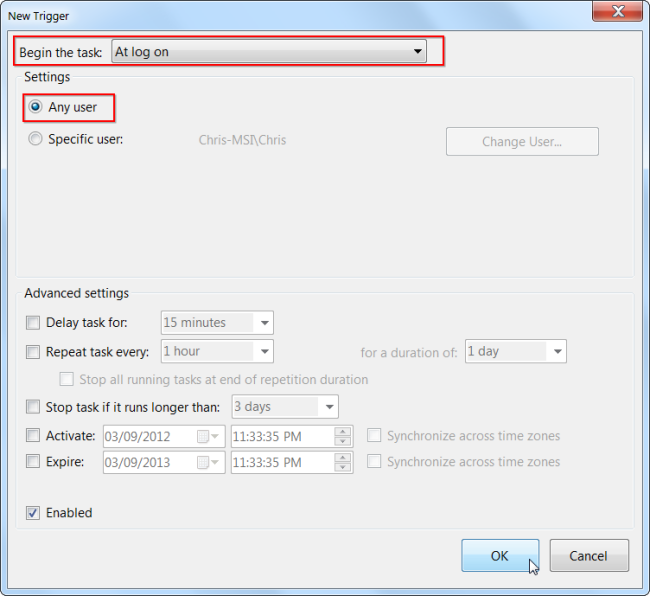The height and width of the screenshot is (596, 650).
Task: Decrease the Activate time with down spinner
Action: [x=342, y=441]
